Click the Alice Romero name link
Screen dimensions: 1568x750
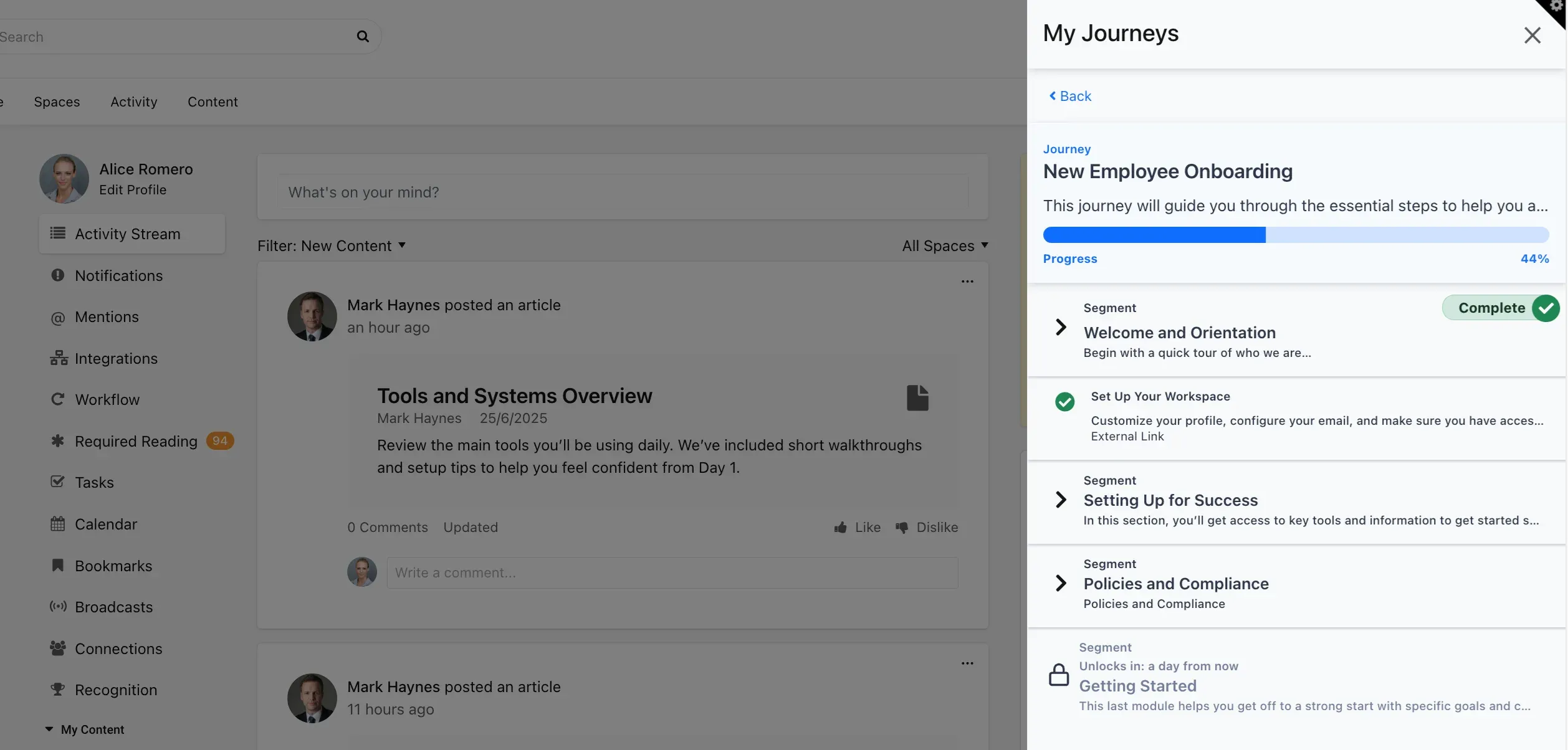pos(146,169)
